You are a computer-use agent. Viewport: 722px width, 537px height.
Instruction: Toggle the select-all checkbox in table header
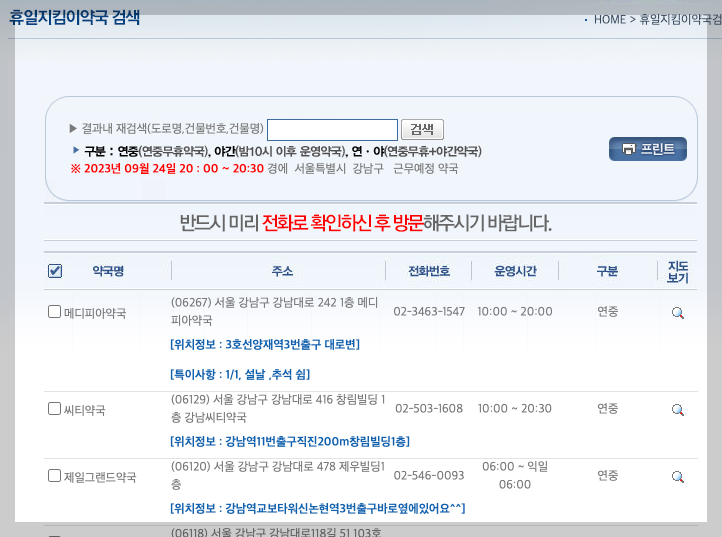[55, 271]
